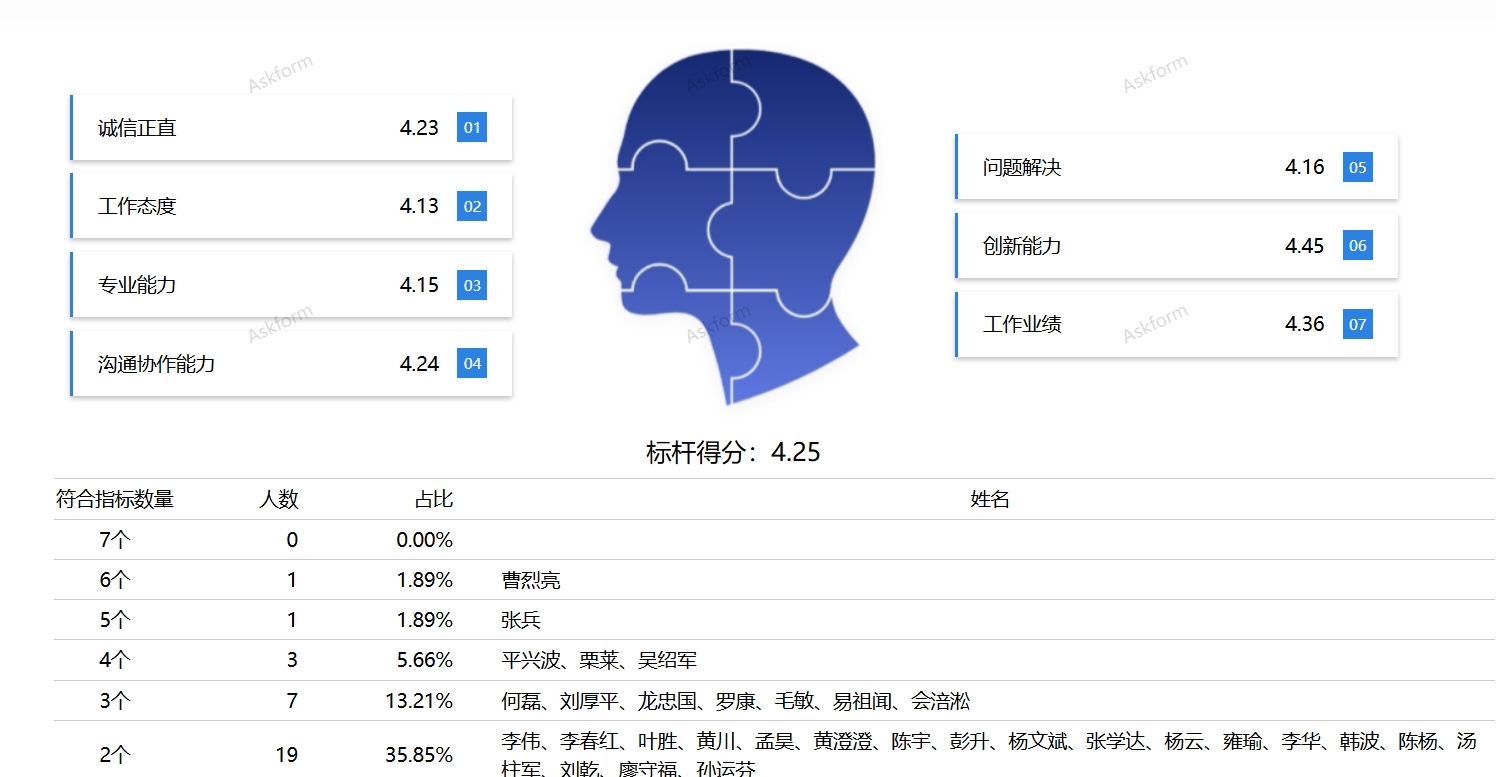
Task: Click the "01" badge on the 诚信正直 card
Action: coord(471,127)
